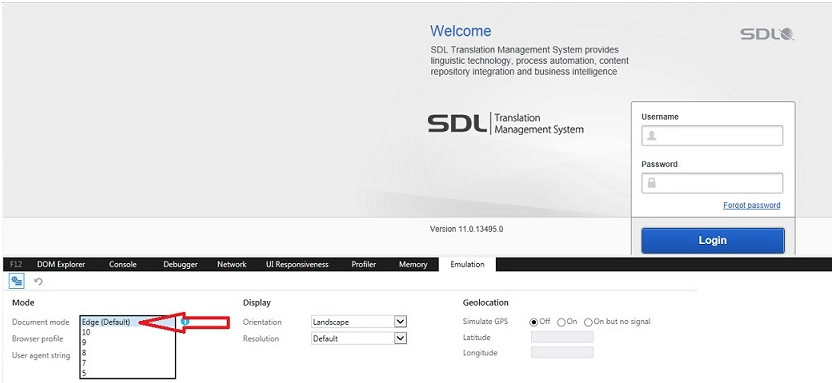Viewport: 835px width, 383px height.
Task: Click the Username input field
Action: pyautogui.click(x=712, y=135)
